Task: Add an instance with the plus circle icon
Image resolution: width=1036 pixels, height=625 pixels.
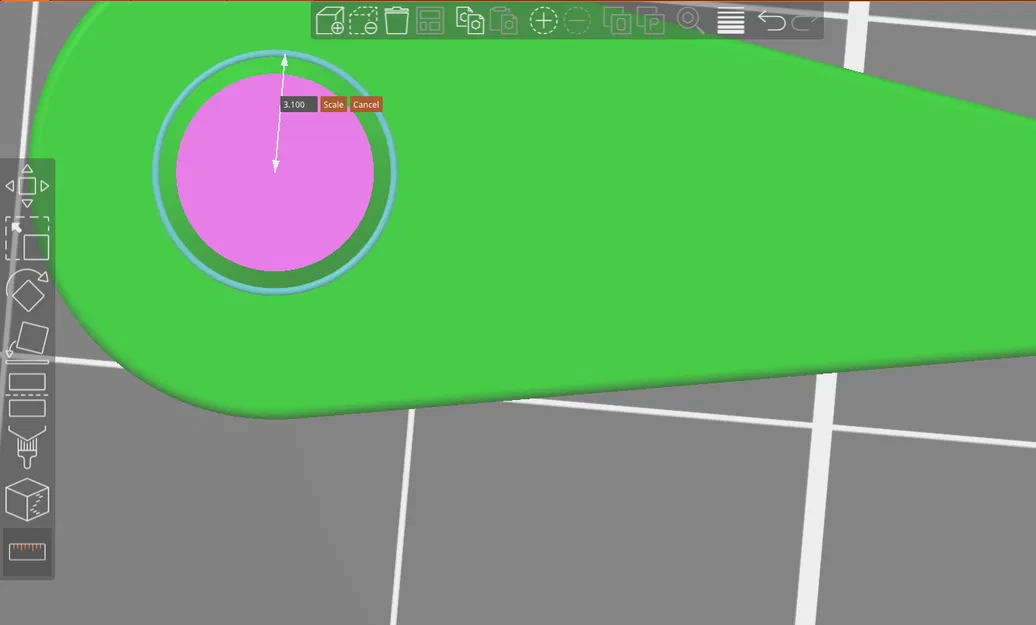Action: (543, 20)
